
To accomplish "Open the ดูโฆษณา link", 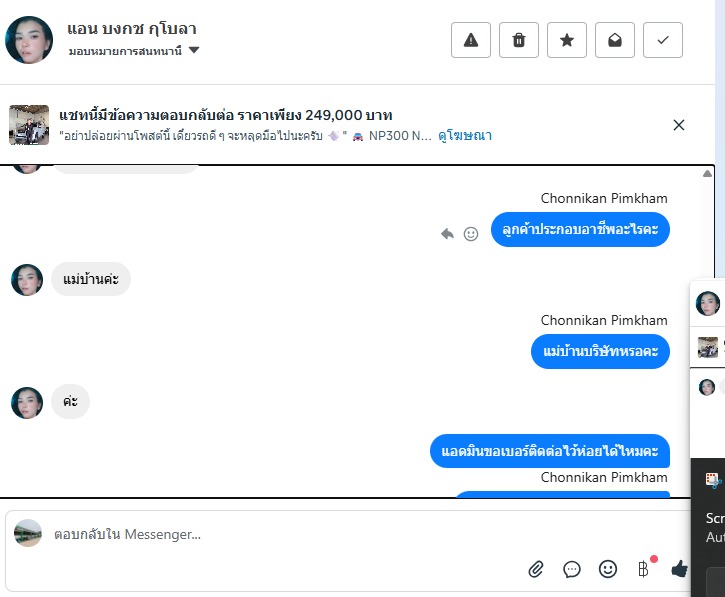I will click(x=465, y=135).
